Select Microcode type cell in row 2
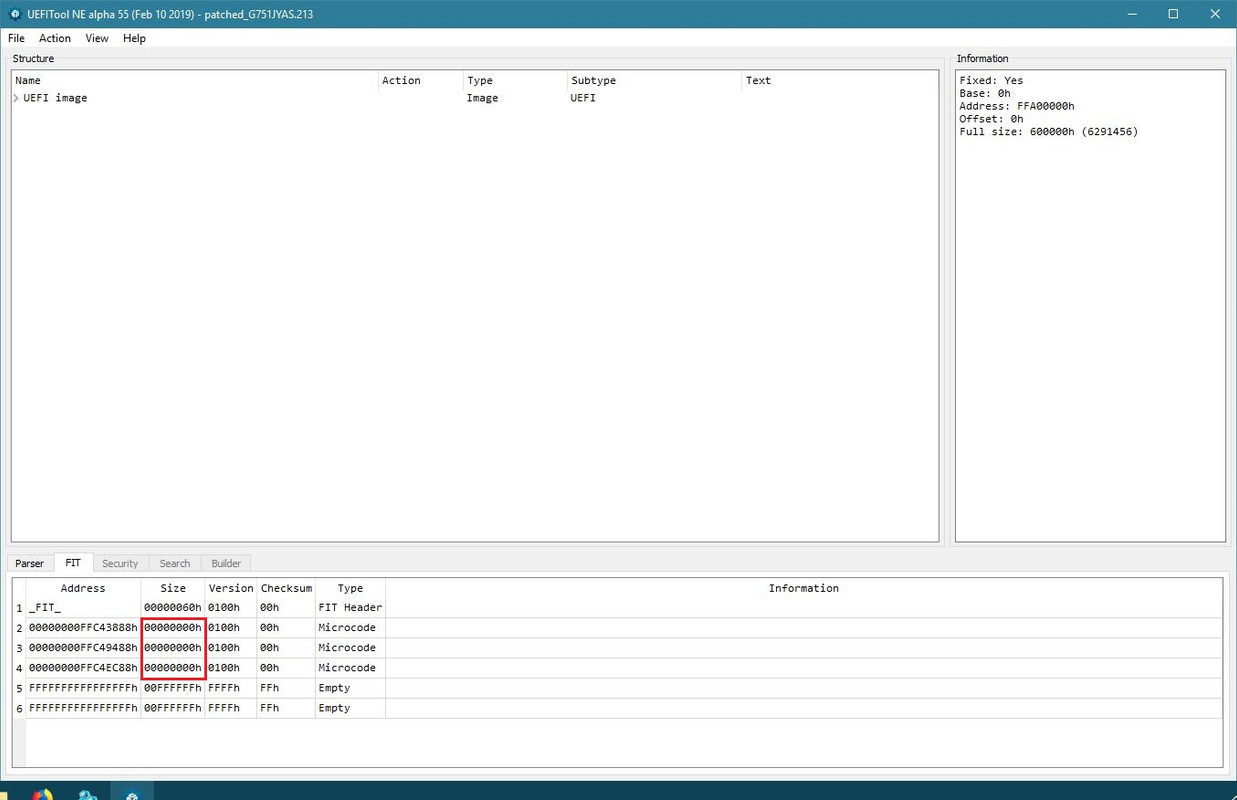The width and height of the screenshot is (1237, 800). [350, 628]
